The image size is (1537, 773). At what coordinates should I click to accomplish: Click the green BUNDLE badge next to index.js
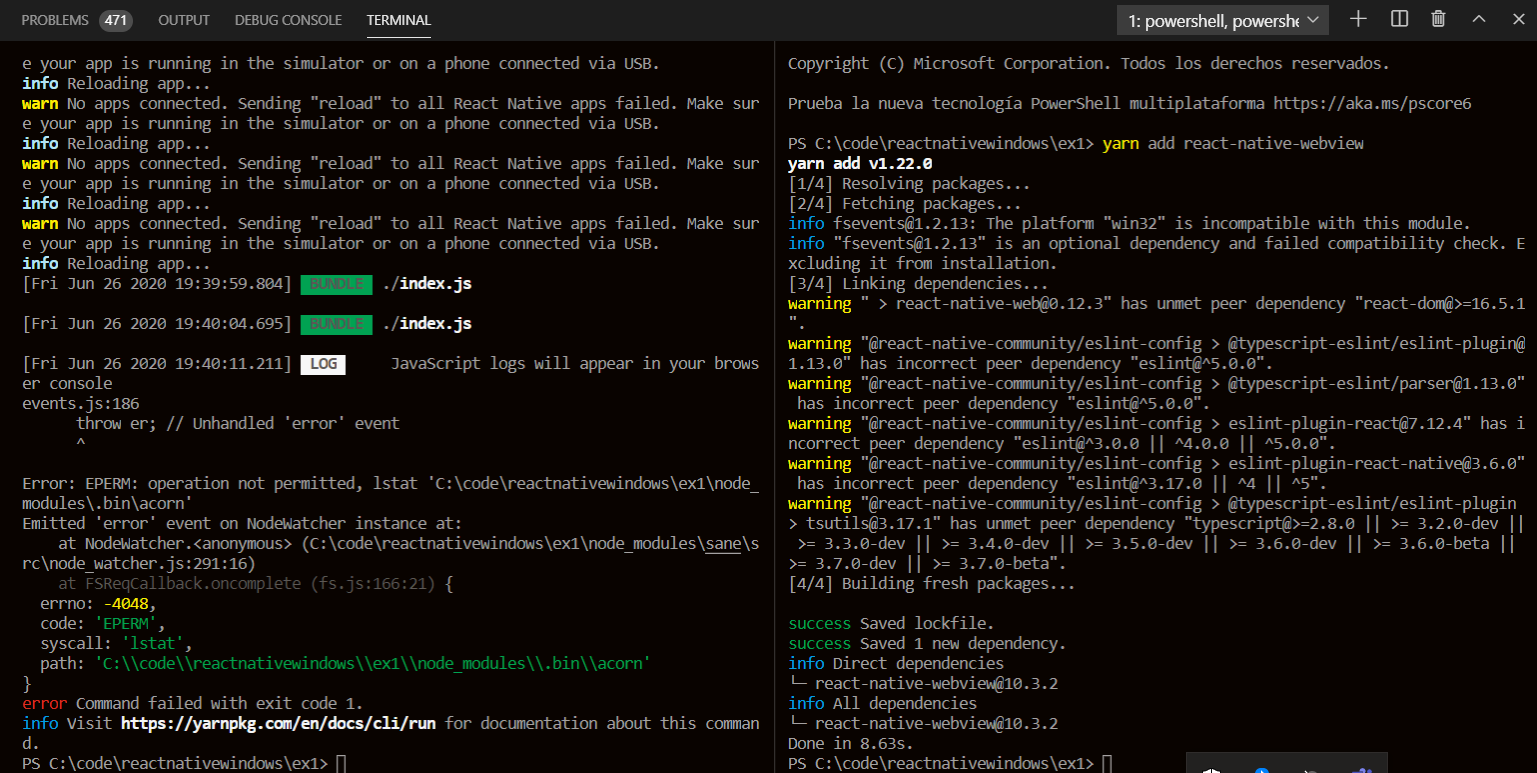pos(336,284)
